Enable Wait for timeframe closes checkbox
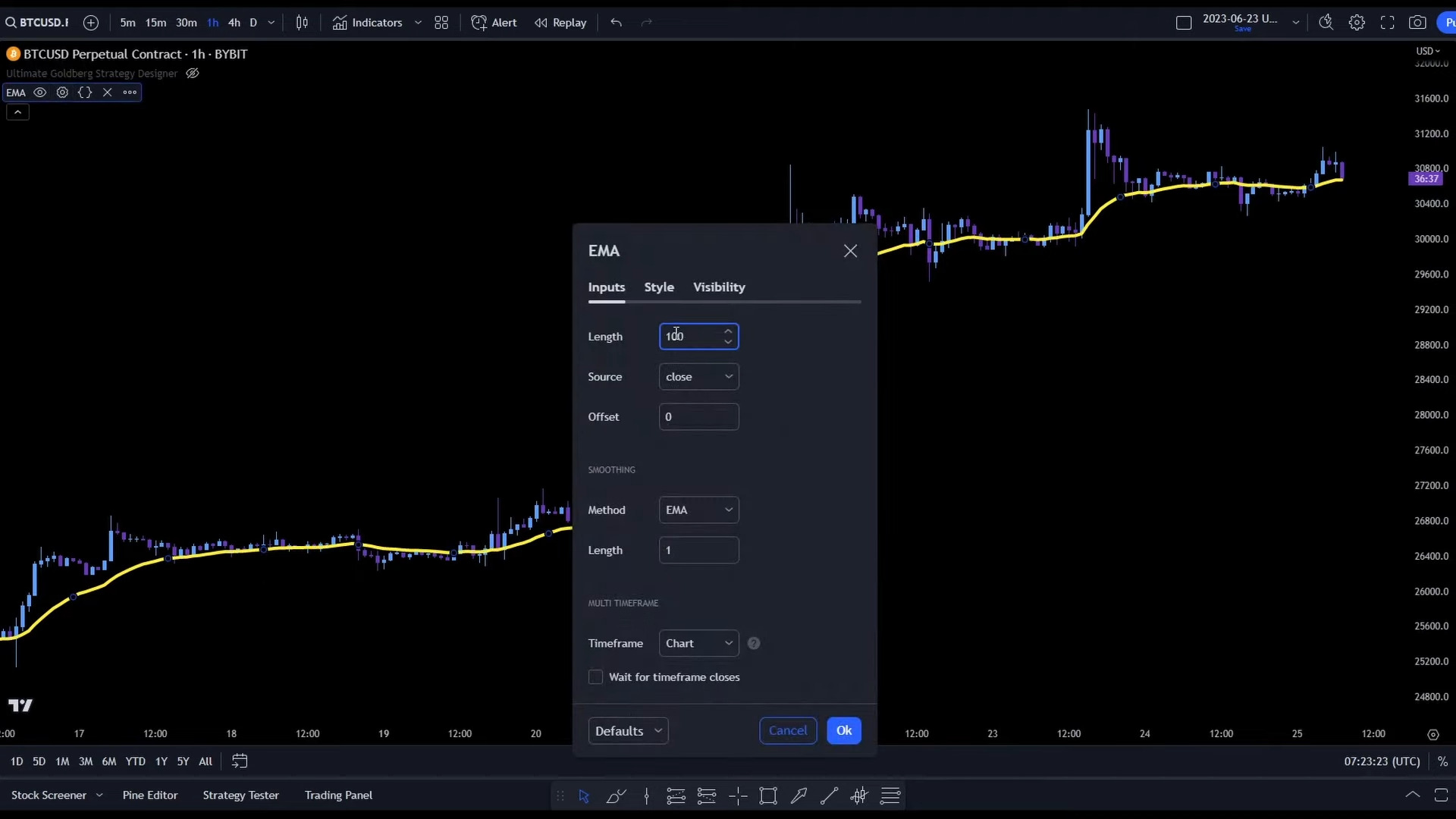 pyautogui.click(x=596, y=677)
